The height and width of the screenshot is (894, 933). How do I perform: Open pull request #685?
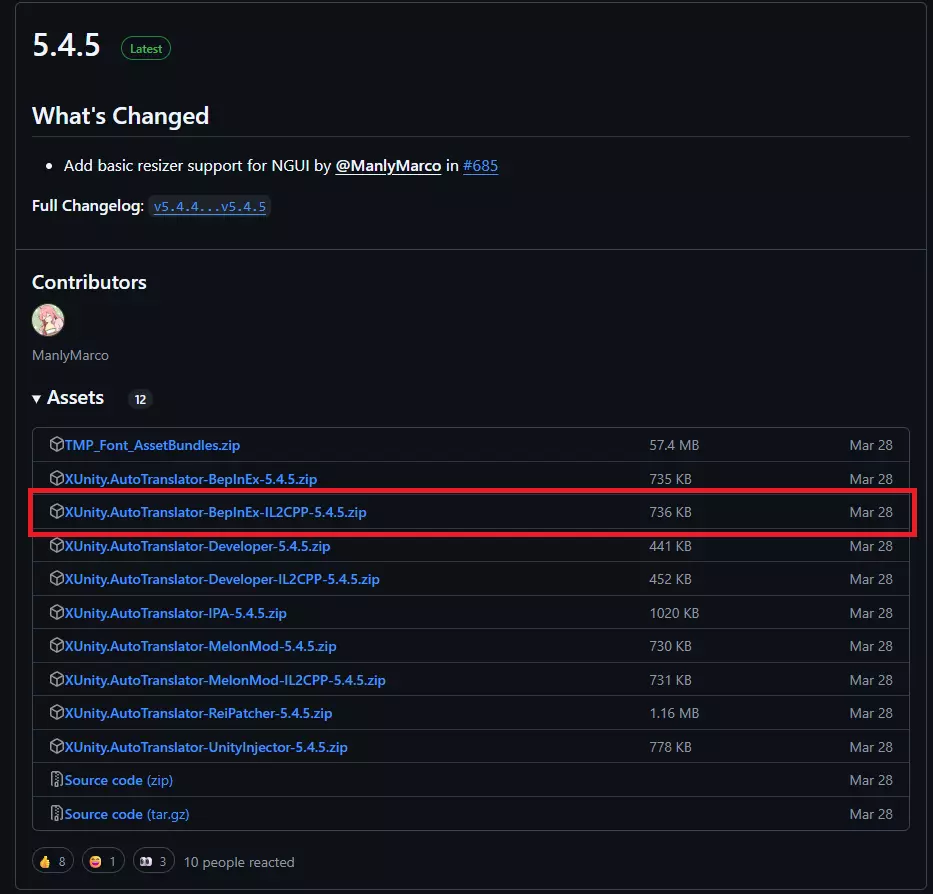click(x=480, y=166)
